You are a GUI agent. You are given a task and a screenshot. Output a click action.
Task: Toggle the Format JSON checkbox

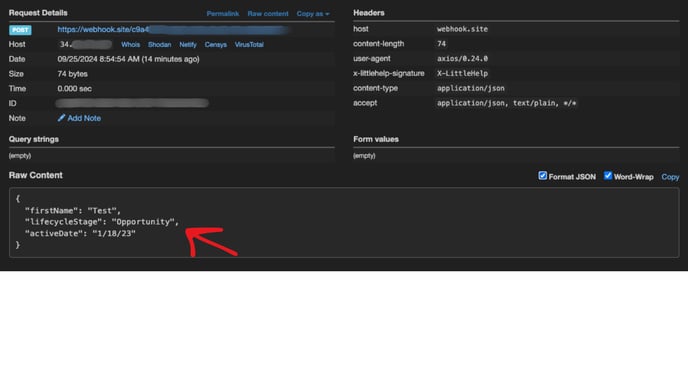(x=543, y=176)
